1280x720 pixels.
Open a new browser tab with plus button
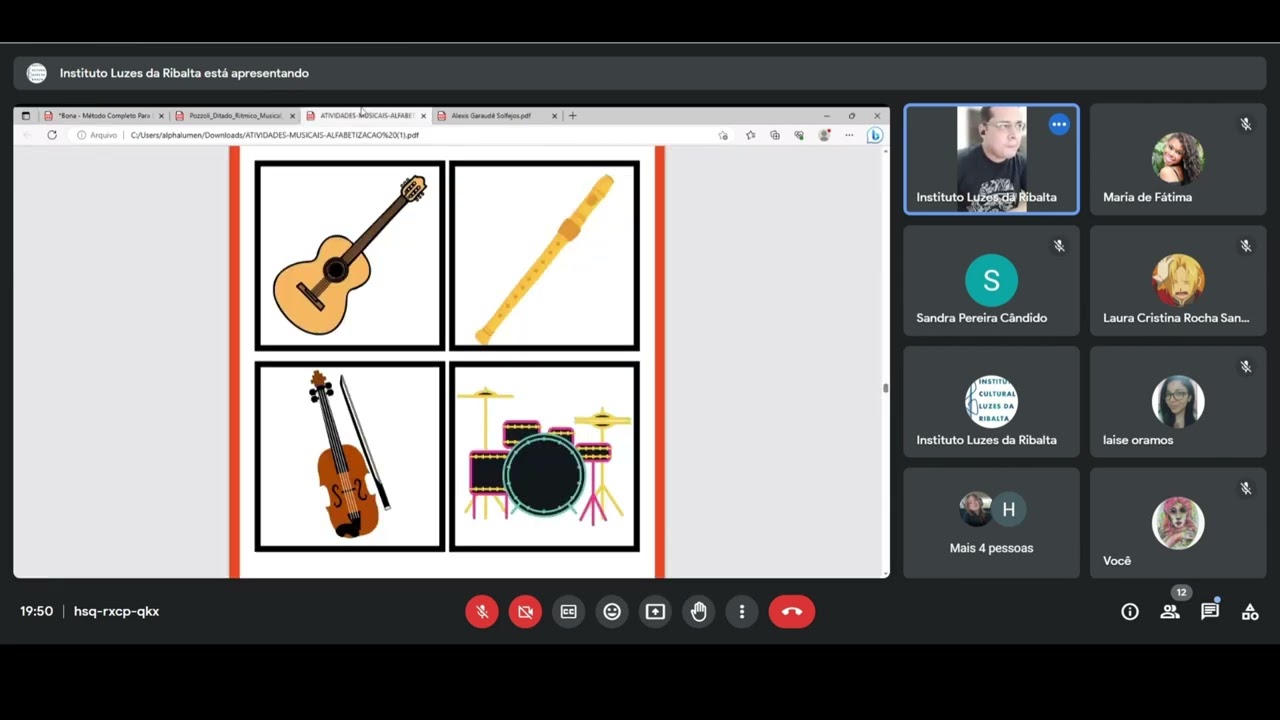click(x=573, y=116)
